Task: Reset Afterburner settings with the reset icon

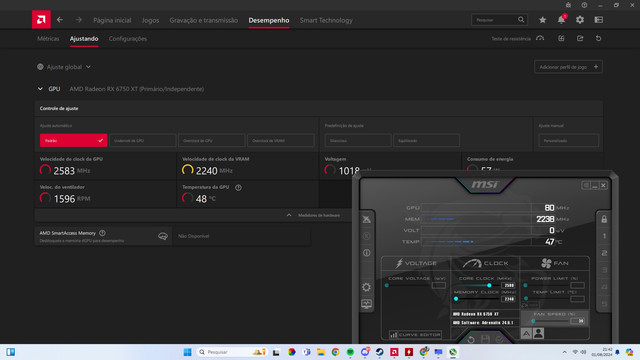Action: 471,340
